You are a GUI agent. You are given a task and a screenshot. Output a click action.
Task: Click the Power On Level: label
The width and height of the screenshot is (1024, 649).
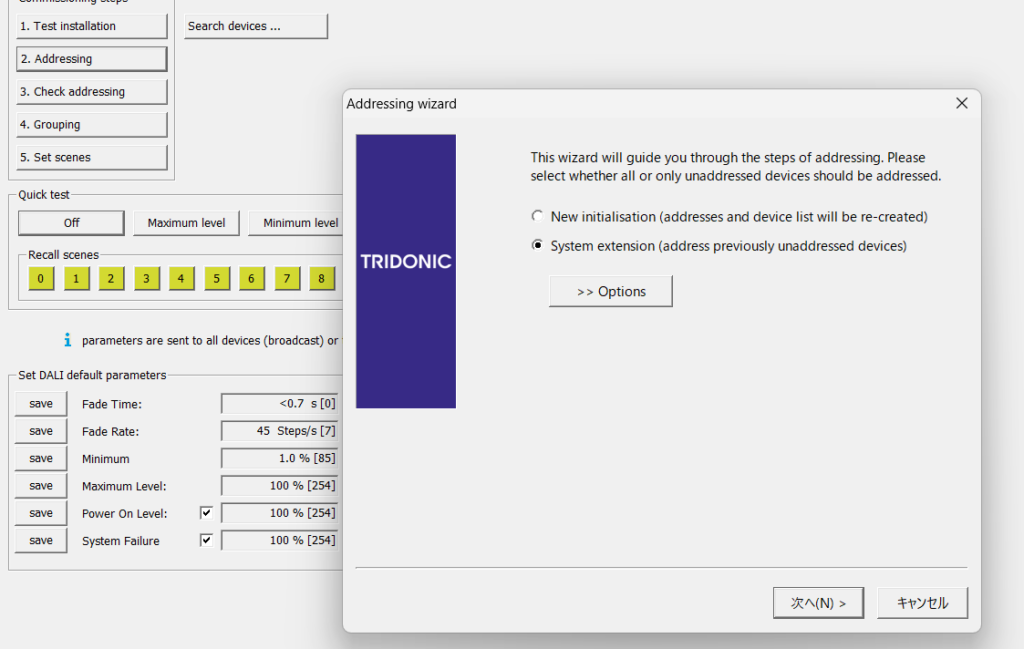[125, 514]
